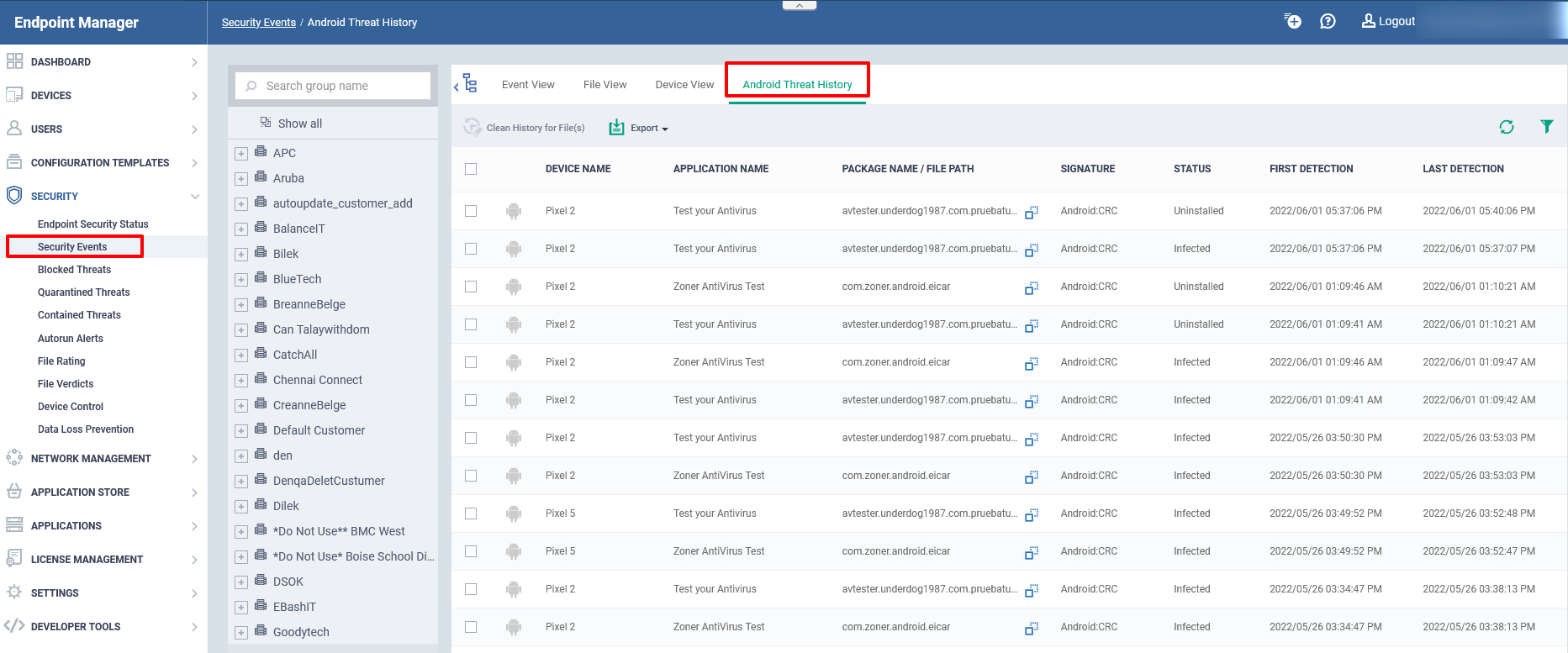Check the row with last detection 05:37:07 PM
This screenshot has width=1568, height=653.
(471, 249)
